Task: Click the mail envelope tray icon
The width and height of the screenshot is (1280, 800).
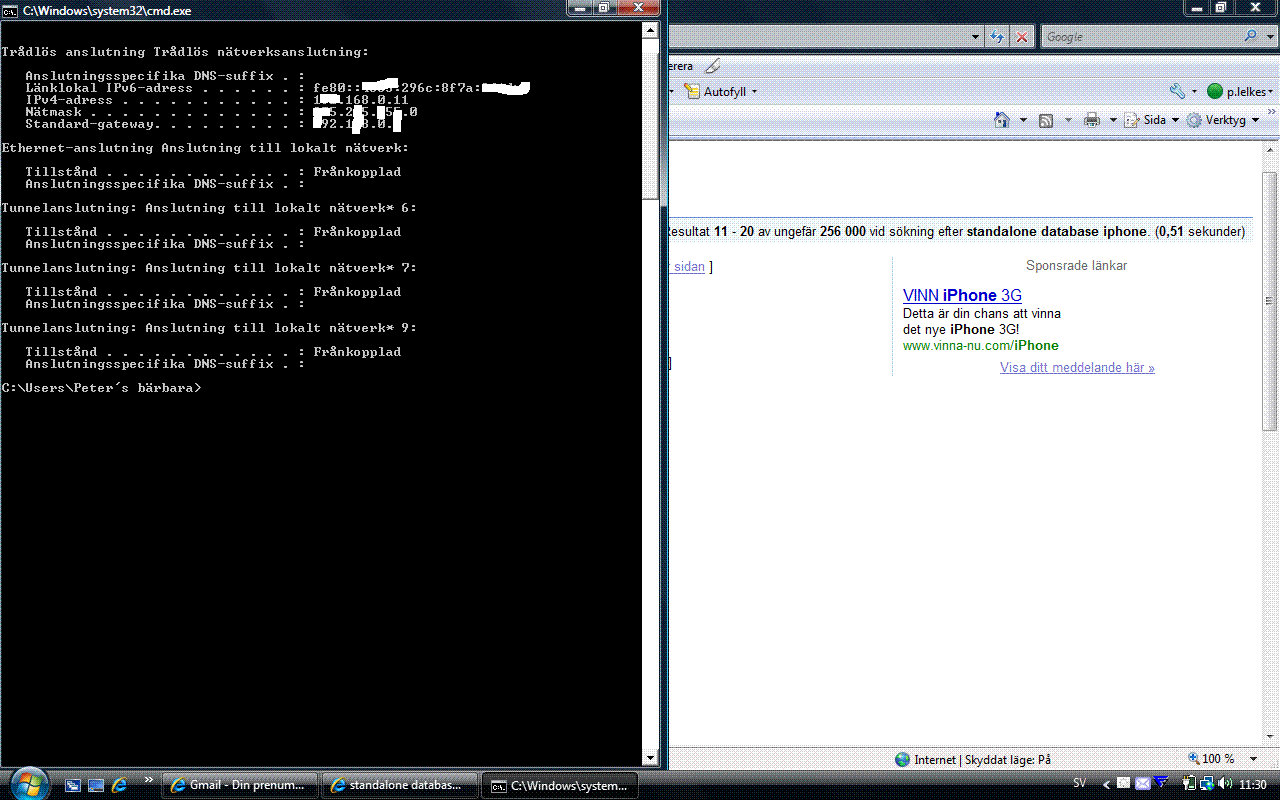Action: [x=1143, y=784]
